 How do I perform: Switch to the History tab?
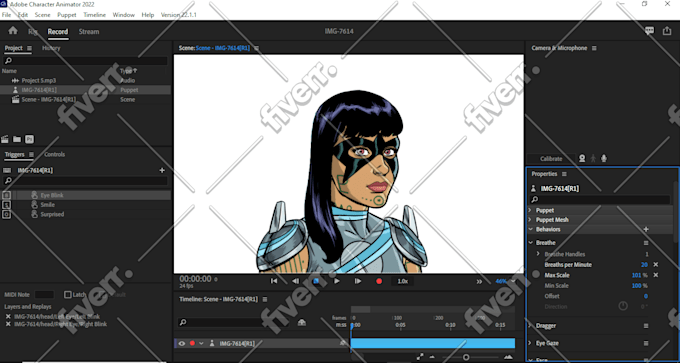(51, 48)
